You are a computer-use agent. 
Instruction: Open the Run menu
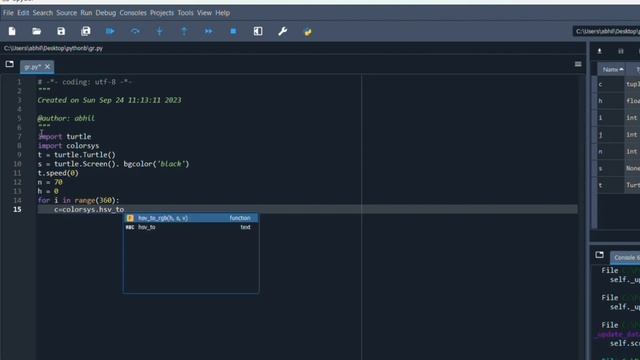(86, 13)
